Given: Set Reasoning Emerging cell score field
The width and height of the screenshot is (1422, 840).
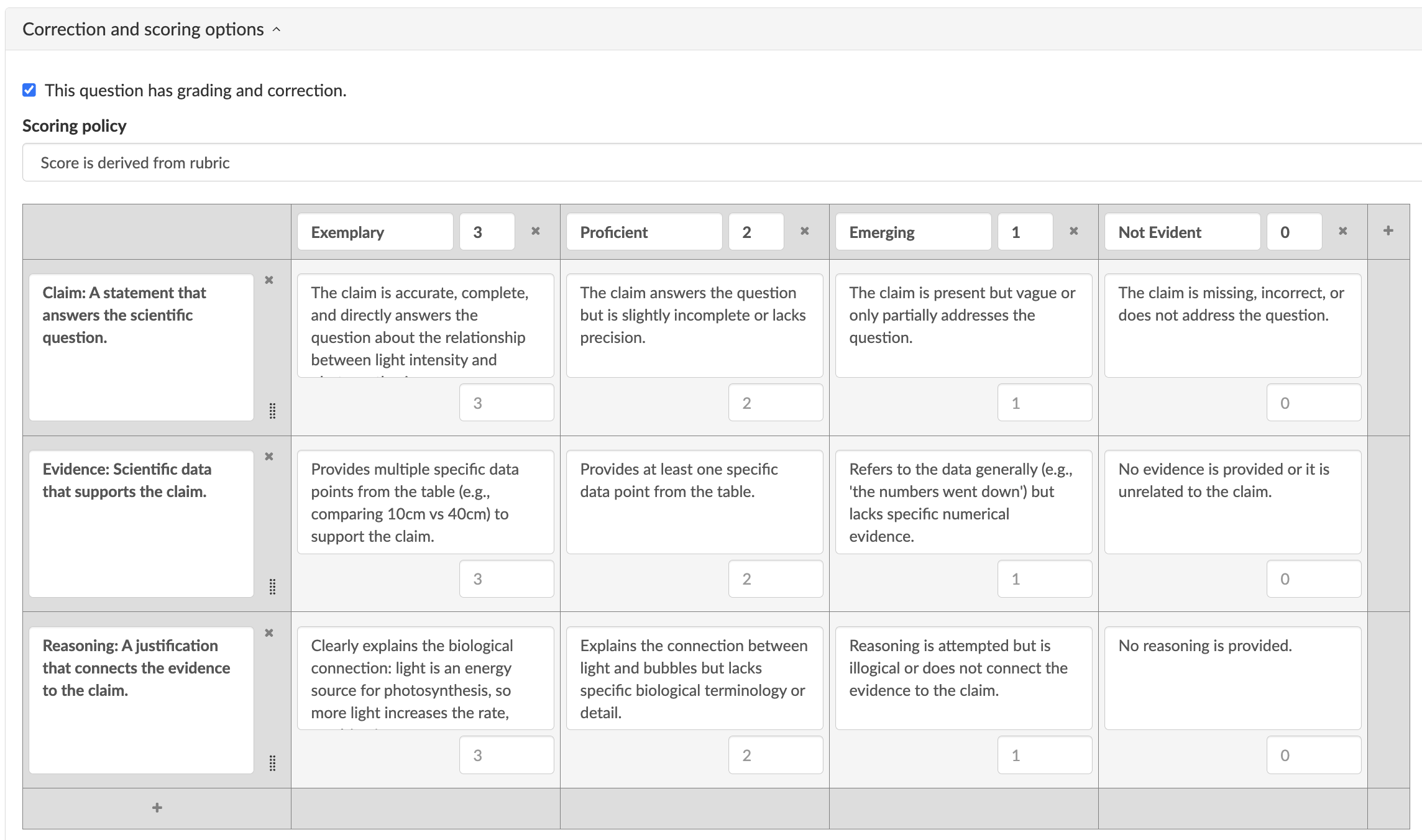Looking at the screenshot, I should coord(1045,755).
